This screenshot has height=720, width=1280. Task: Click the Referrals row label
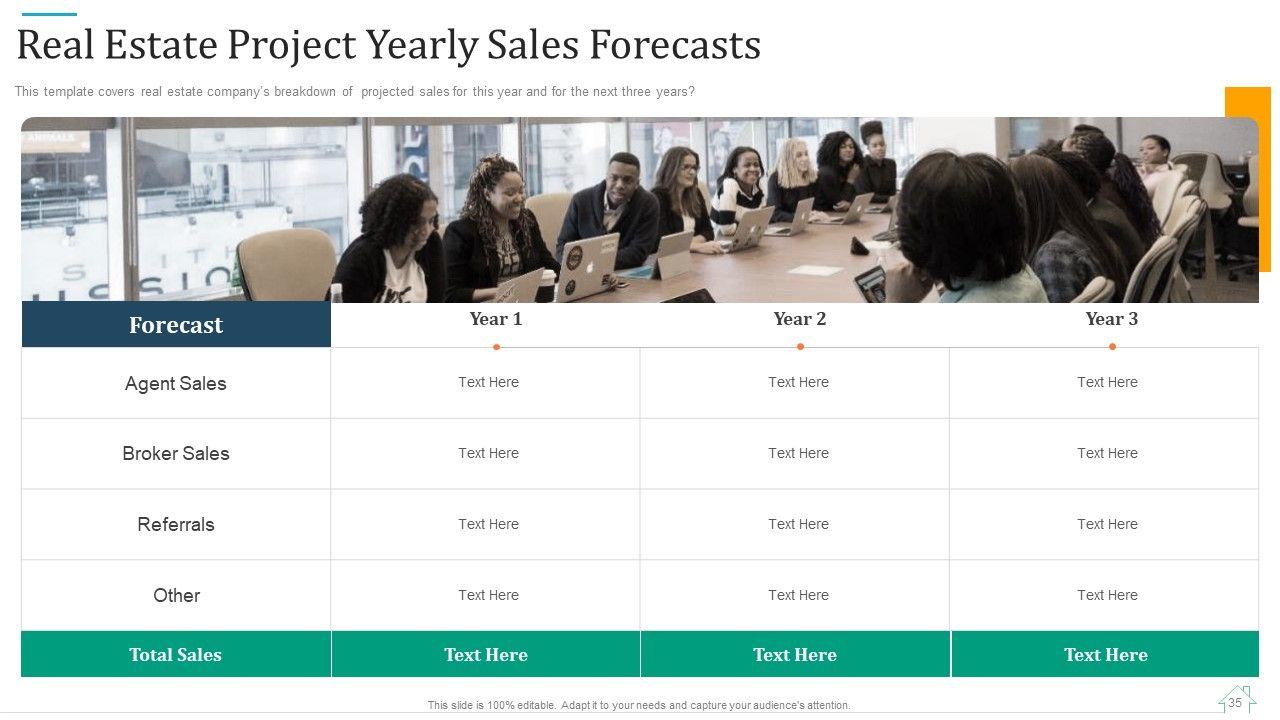(176, 524)
